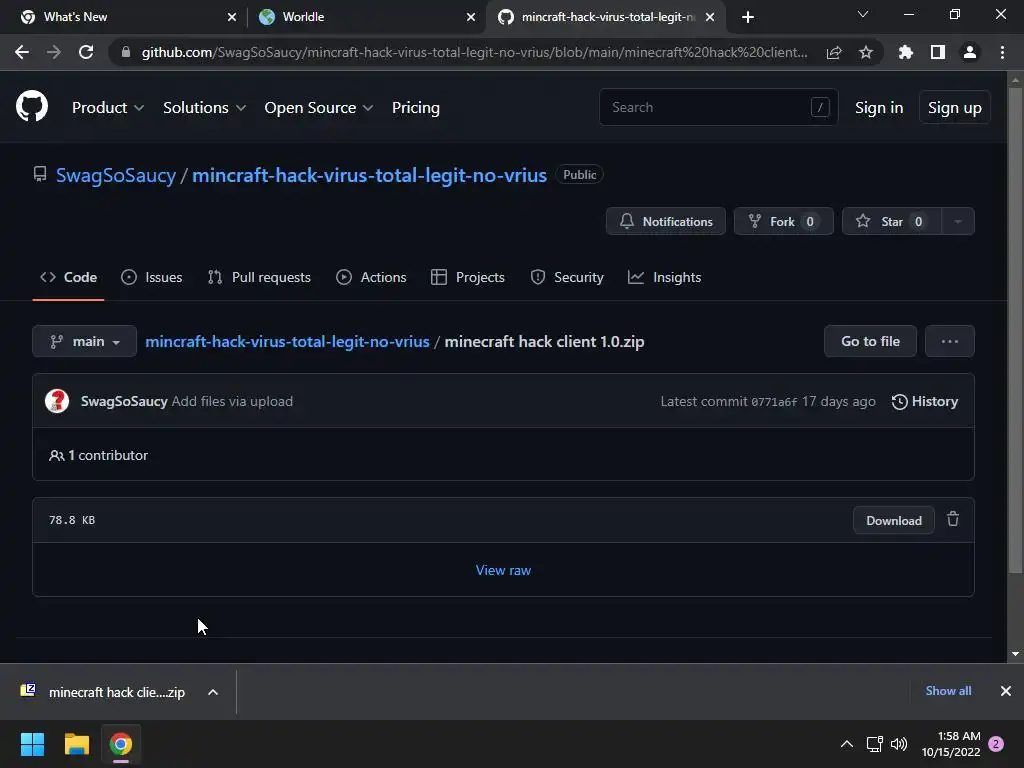Reload the page with the refresh icon

(86, 52)
